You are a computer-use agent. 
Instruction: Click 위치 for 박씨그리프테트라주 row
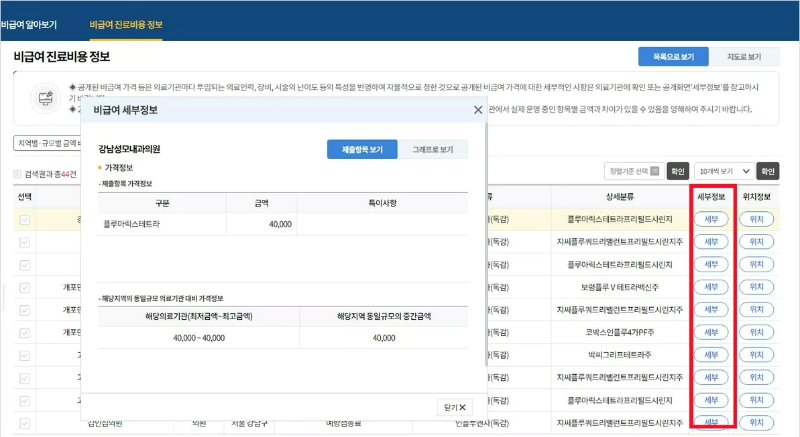click(757, 354)
